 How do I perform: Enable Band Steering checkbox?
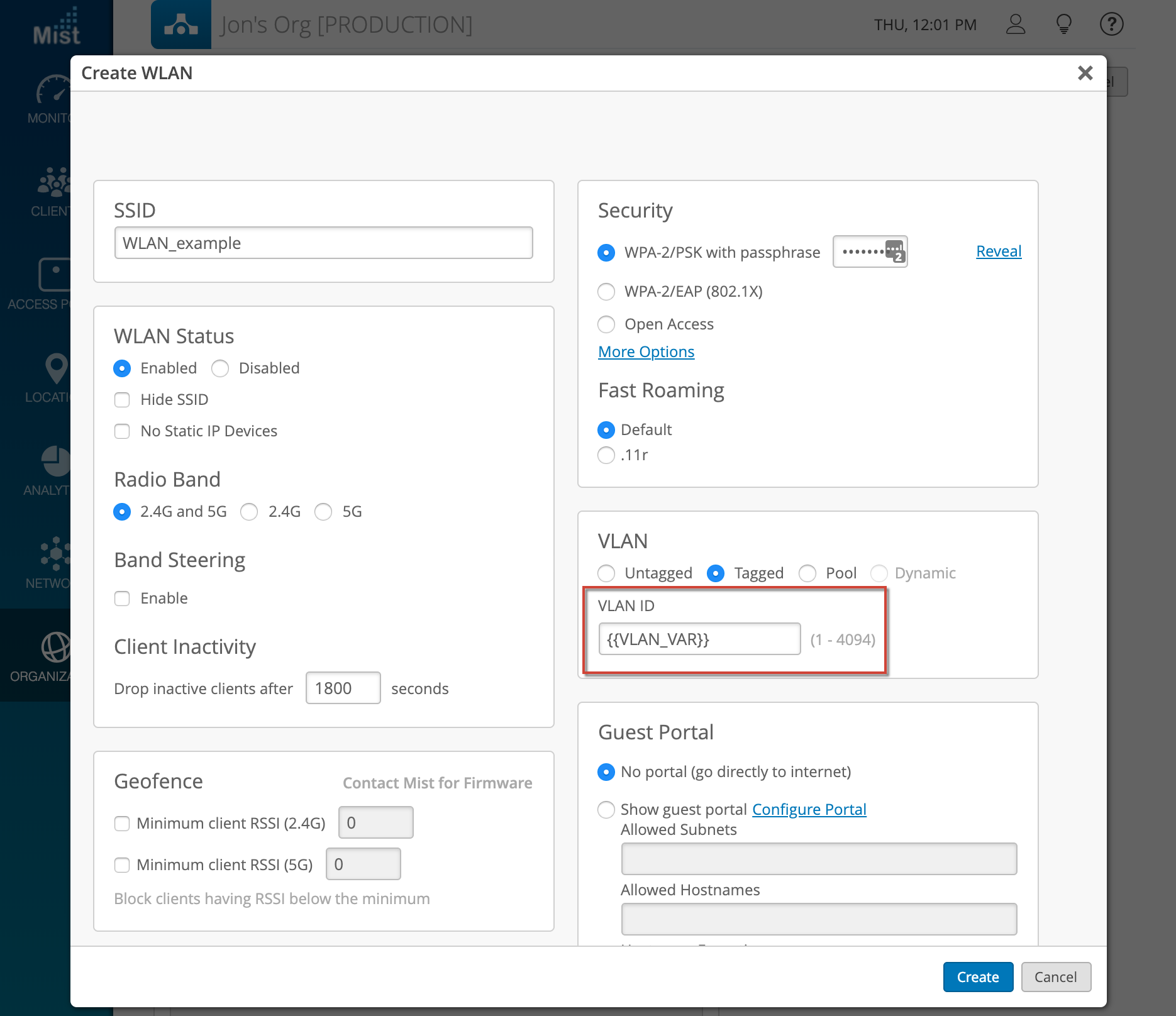coord(122,599)
